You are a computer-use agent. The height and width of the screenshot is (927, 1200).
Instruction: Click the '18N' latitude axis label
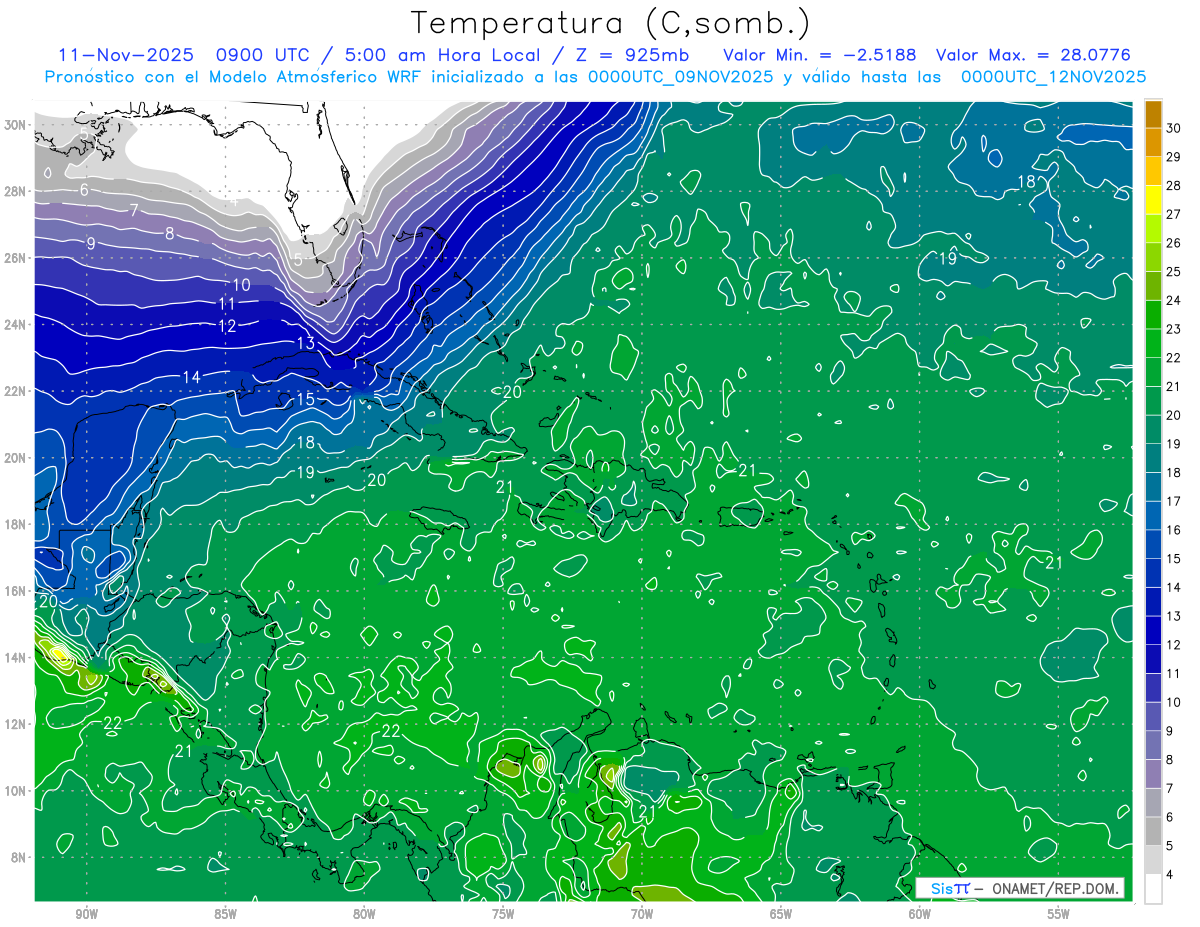pyautogui.click(x=15, y=524)
